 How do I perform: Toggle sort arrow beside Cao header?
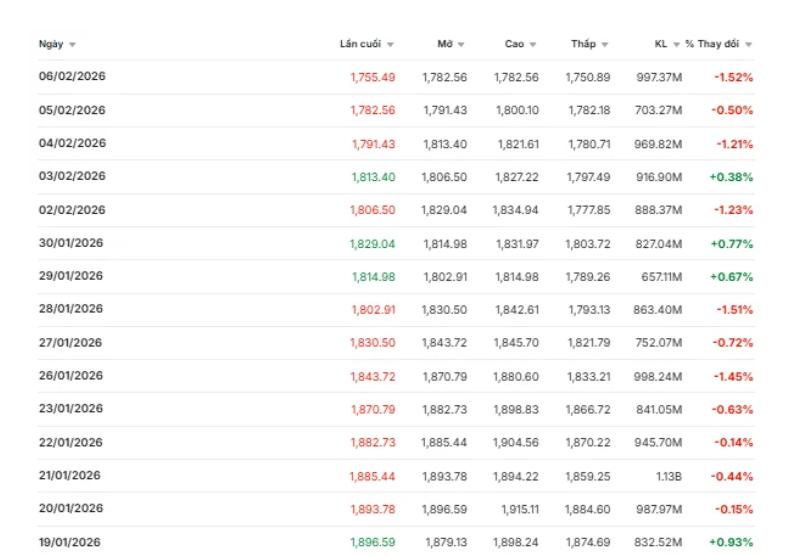[x=533, y=45]
